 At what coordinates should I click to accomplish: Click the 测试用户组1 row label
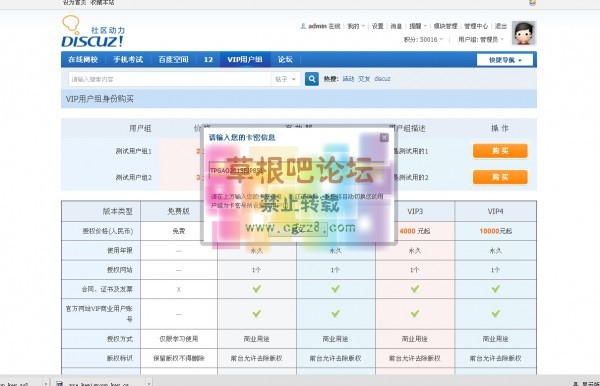[x=134, y=151]
